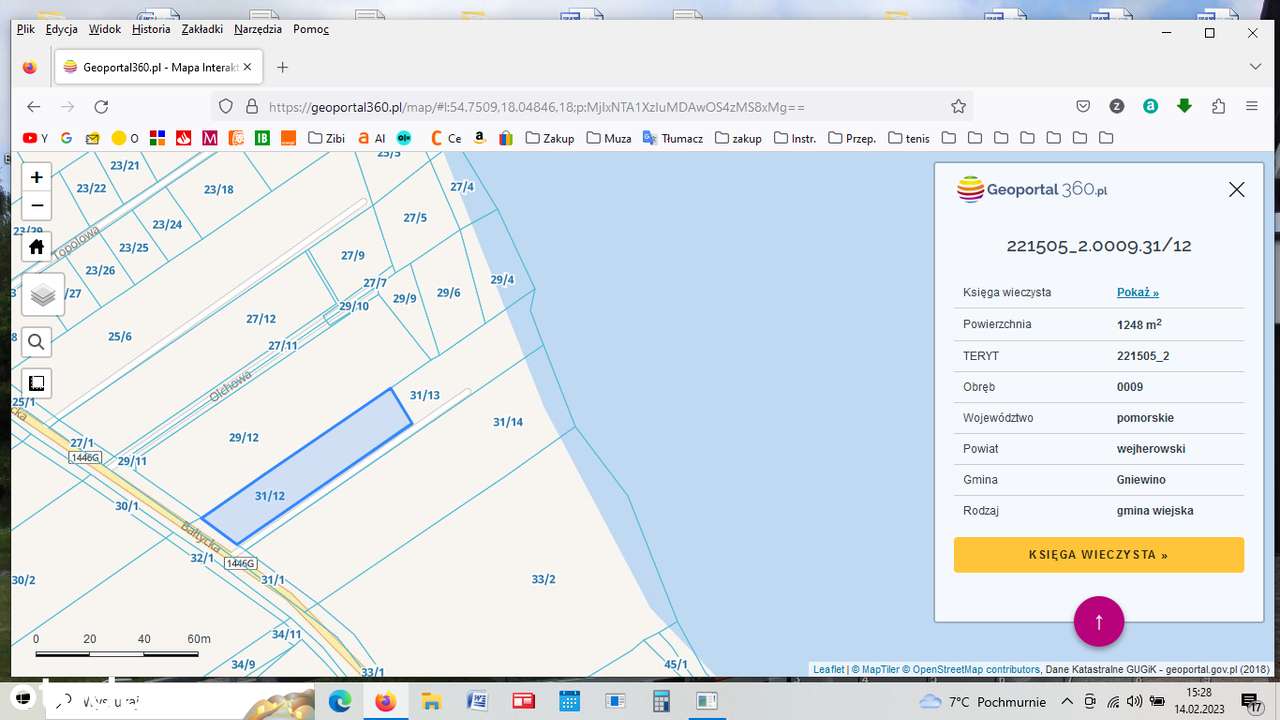
Task: Open the Zakup bookmarks folder
Action: [x=550, y=138]
